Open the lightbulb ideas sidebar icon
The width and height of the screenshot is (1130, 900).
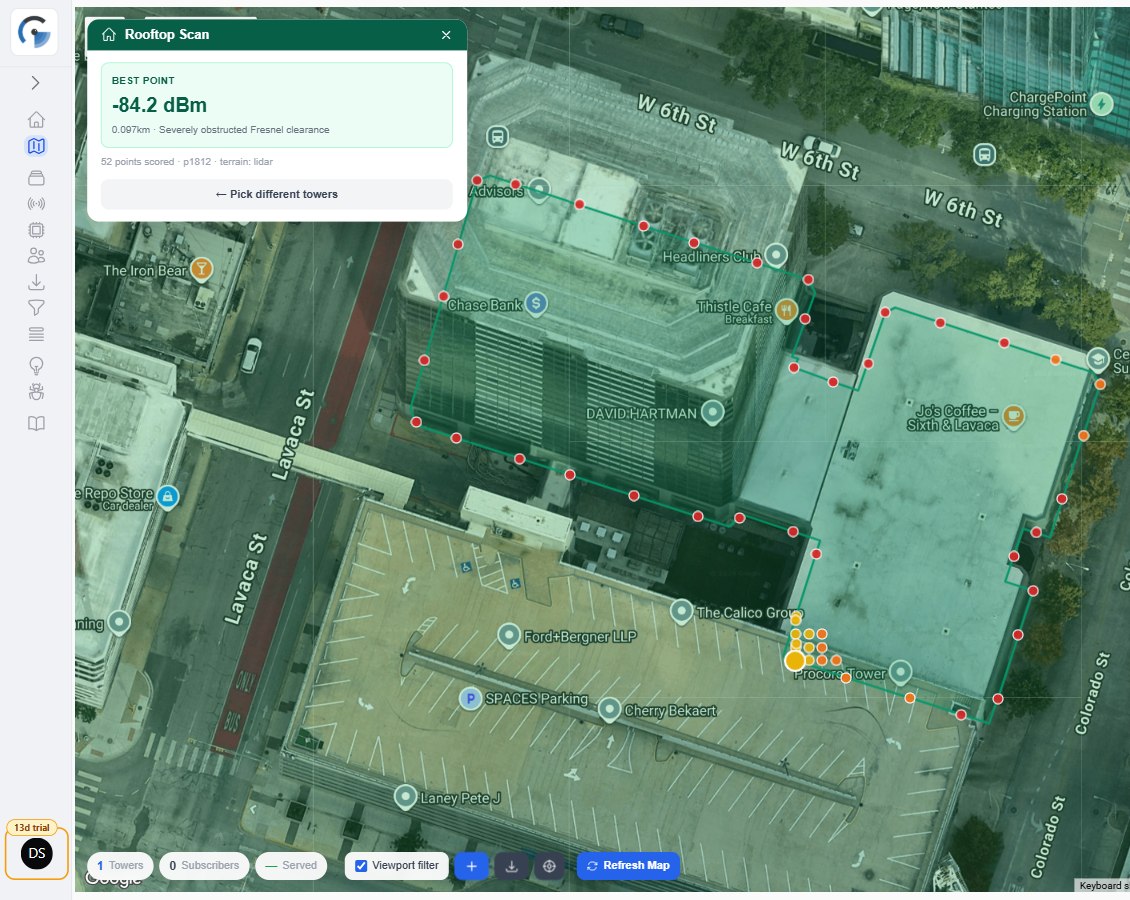[36, 365]
